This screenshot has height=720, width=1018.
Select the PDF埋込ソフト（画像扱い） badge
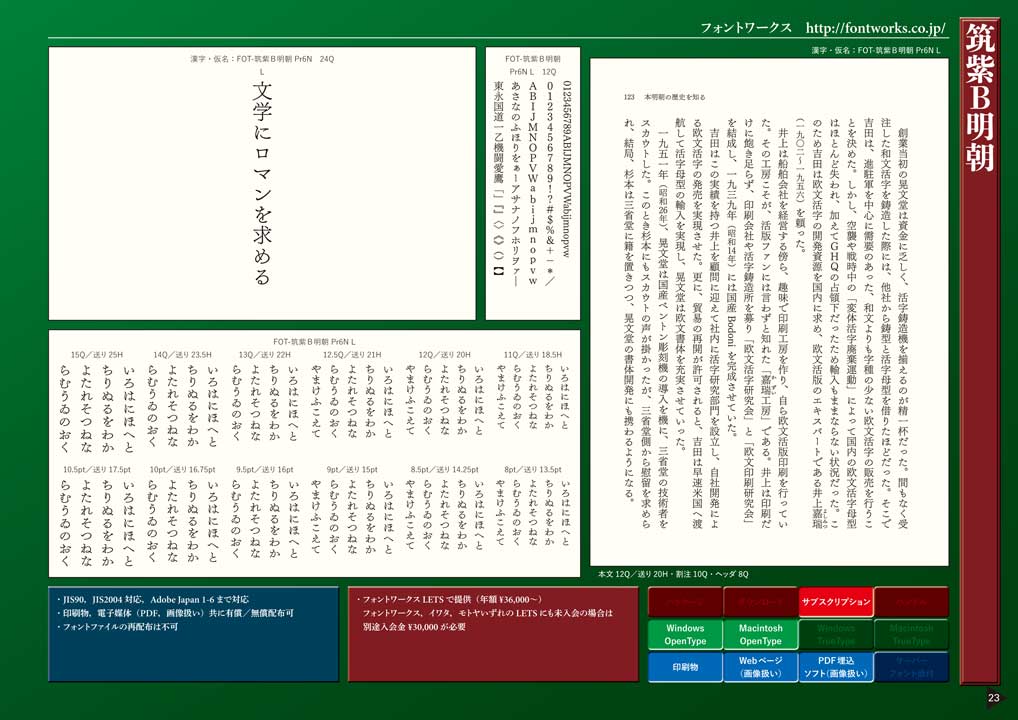836,667
